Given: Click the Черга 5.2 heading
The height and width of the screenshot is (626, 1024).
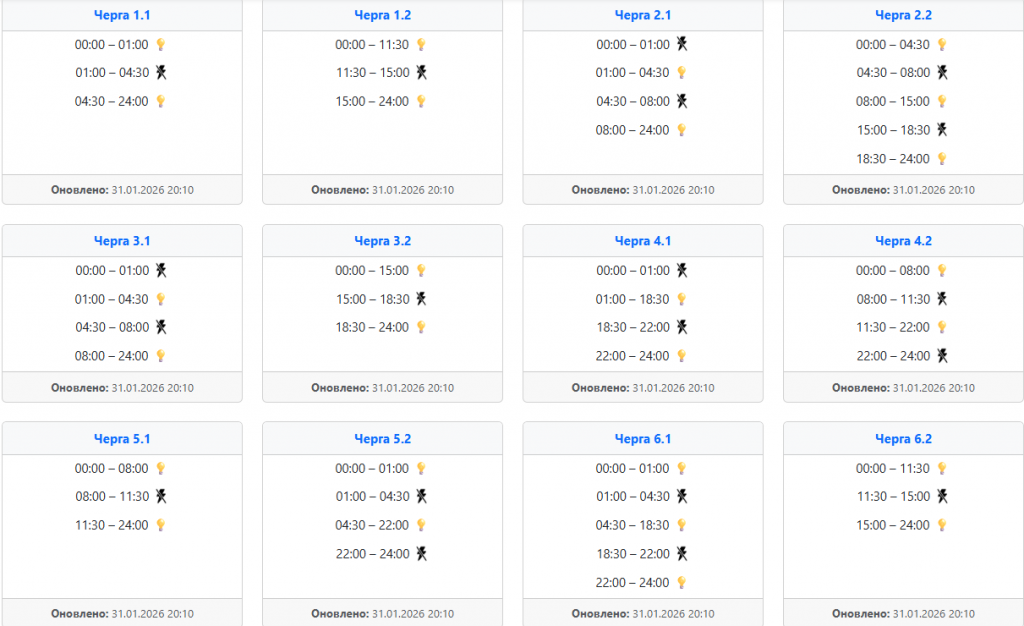Looking at the screenshot, I should [382, 439].
